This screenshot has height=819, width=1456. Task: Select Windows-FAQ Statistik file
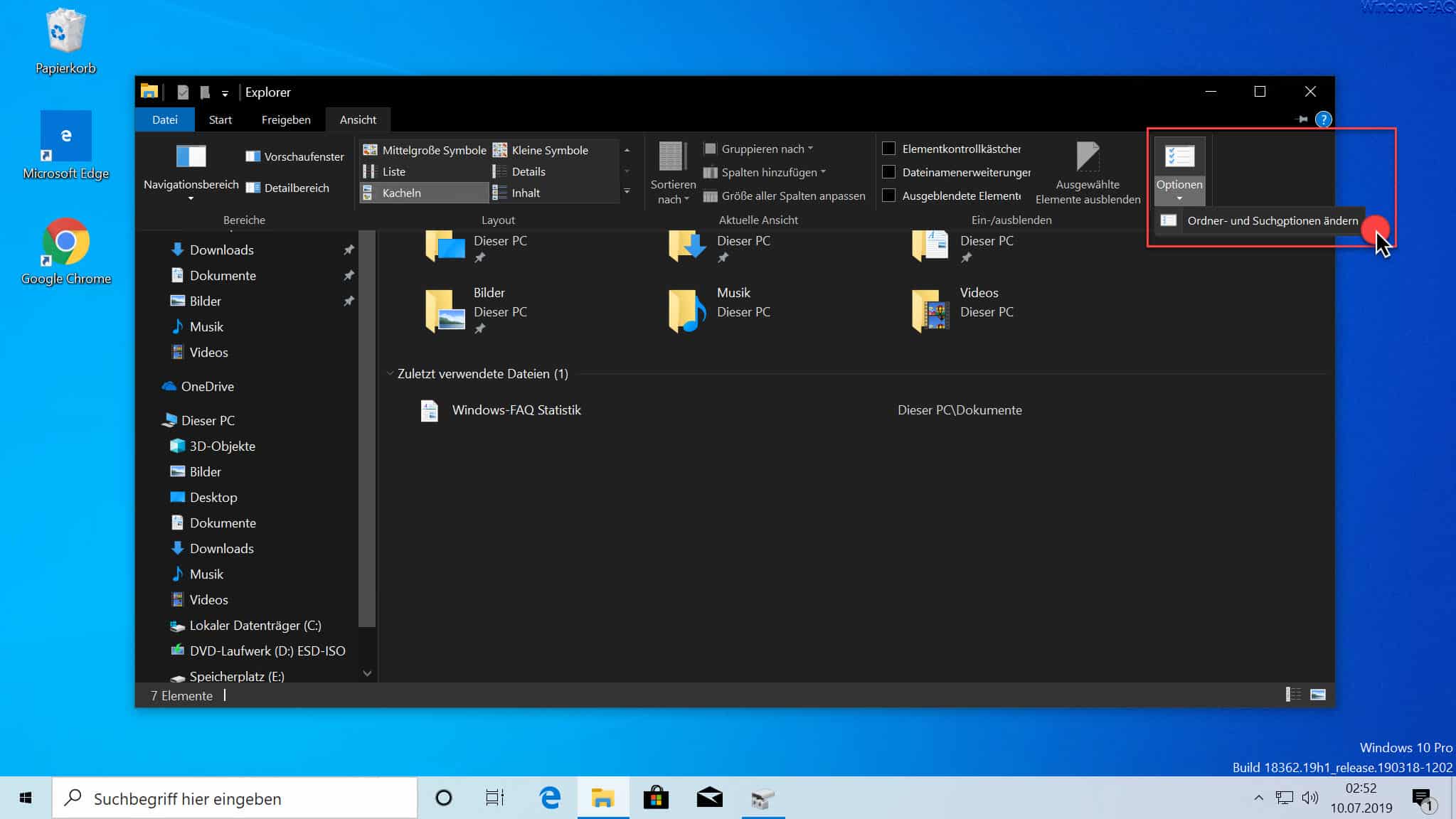click(516, 410)
